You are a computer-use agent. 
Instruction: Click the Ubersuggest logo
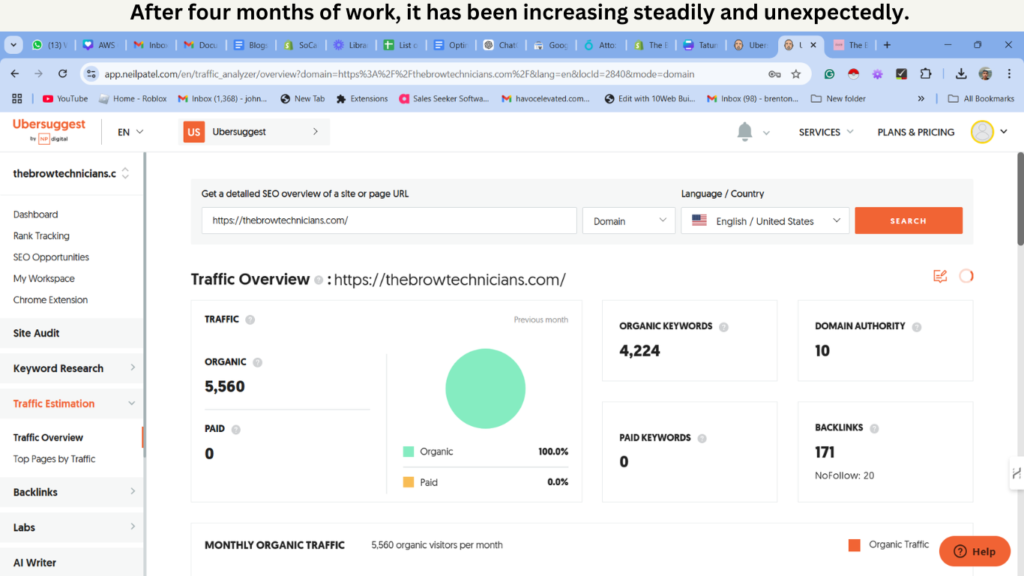coord(49,130)
